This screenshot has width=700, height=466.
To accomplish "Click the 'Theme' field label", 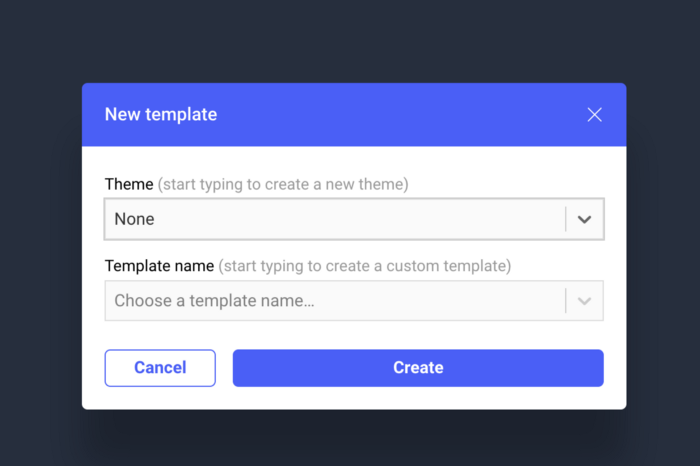I will [x=129, y=185].
